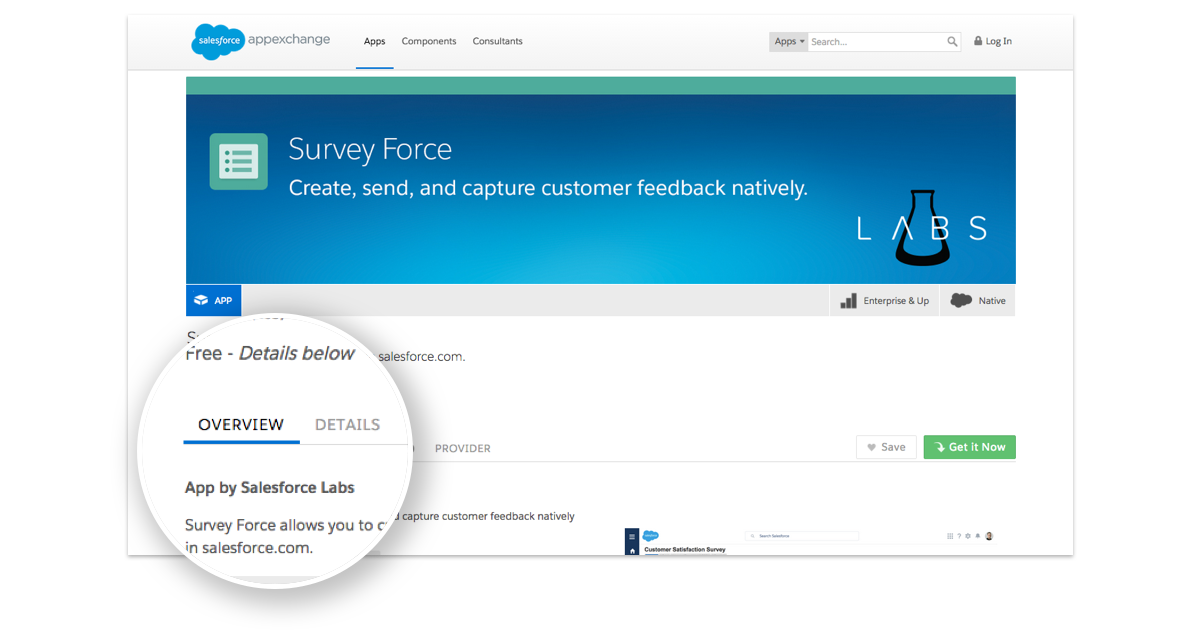This screenshot has height=640, width=1200.
Task: Click the green Get It Now button
Action: (969, 447)
